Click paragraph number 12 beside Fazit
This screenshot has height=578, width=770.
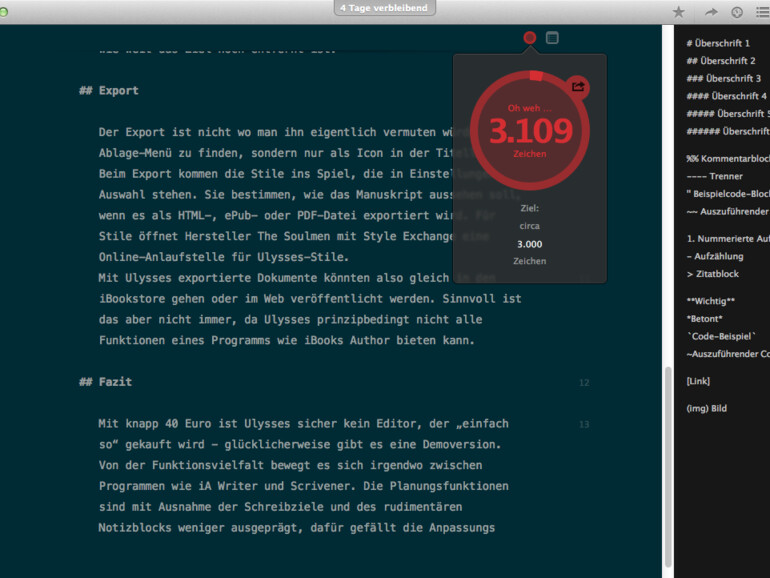coord(584,383)
